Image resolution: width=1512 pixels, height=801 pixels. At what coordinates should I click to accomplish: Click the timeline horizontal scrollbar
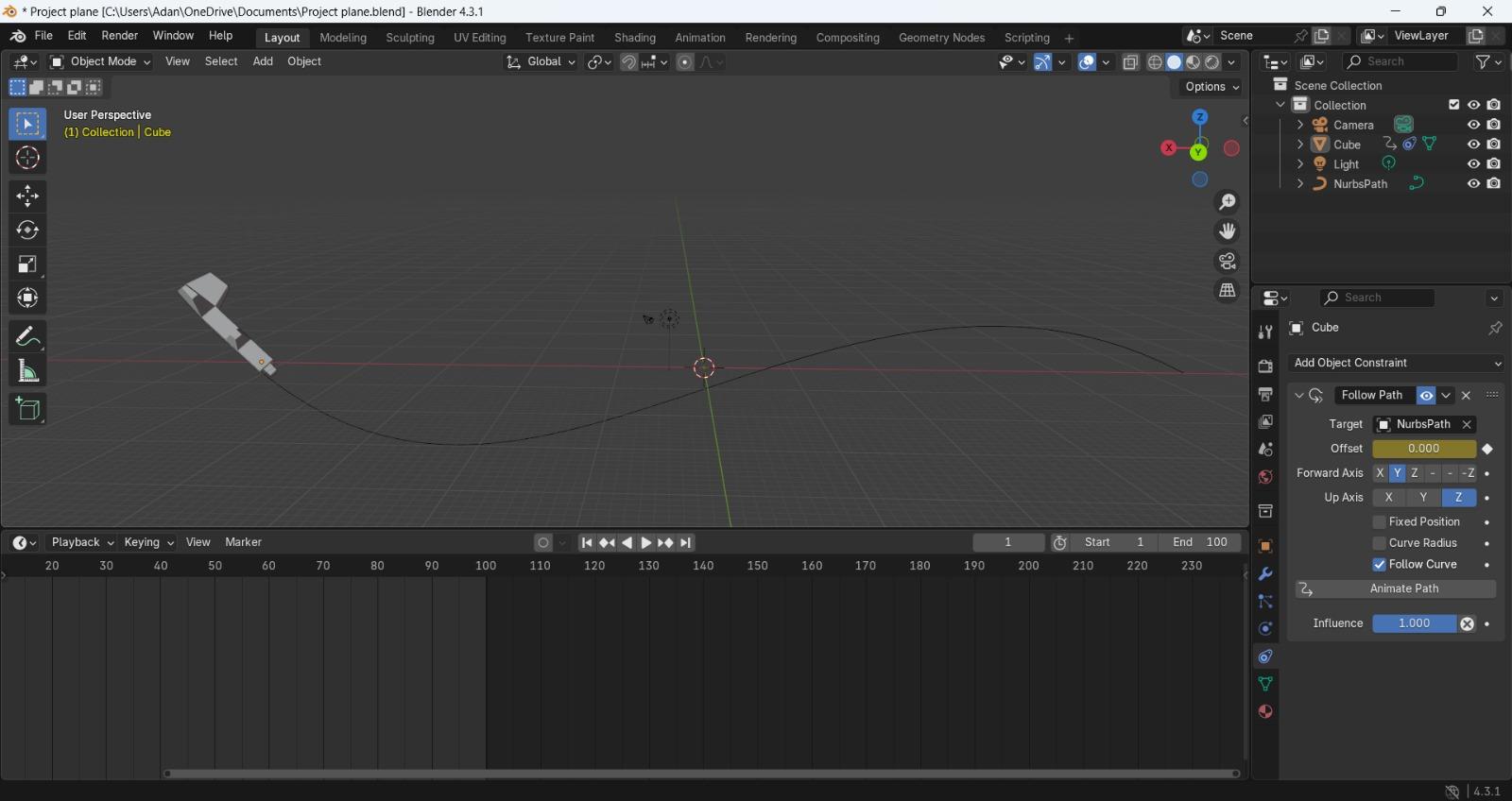(x=701, y=774)
